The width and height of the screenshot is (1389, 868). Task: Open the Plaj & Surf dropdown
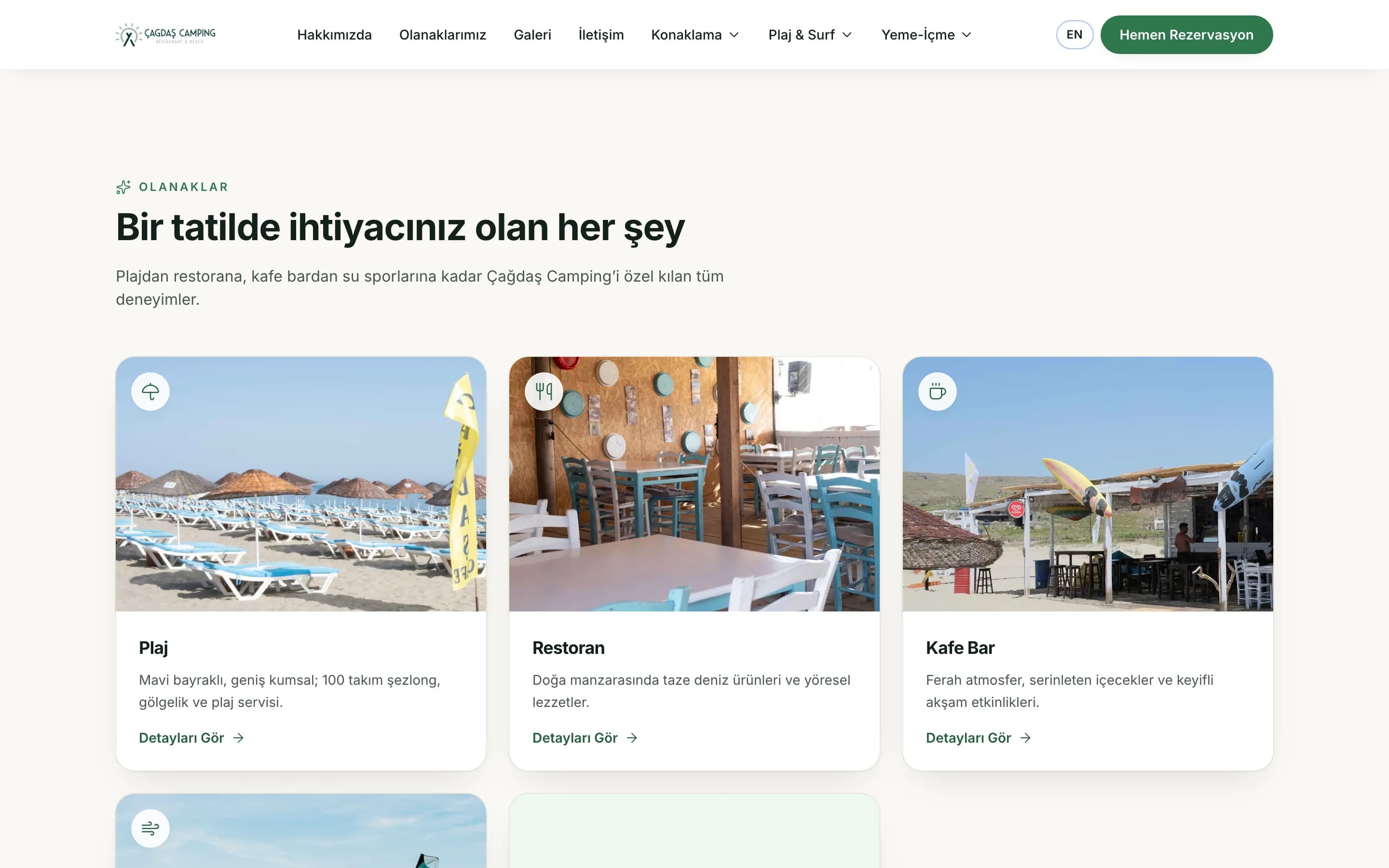click(810, 34)
